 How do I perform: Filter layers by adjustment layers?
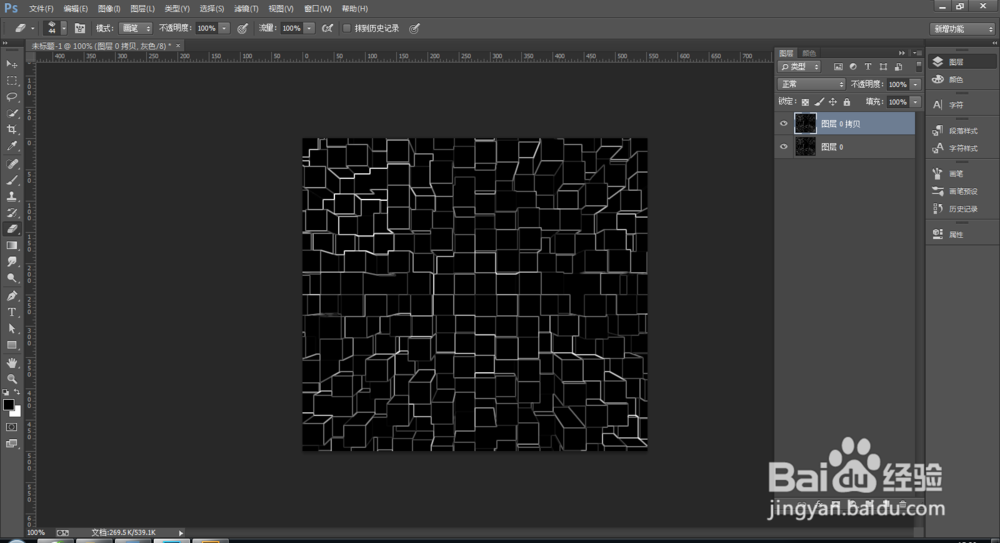853,66
